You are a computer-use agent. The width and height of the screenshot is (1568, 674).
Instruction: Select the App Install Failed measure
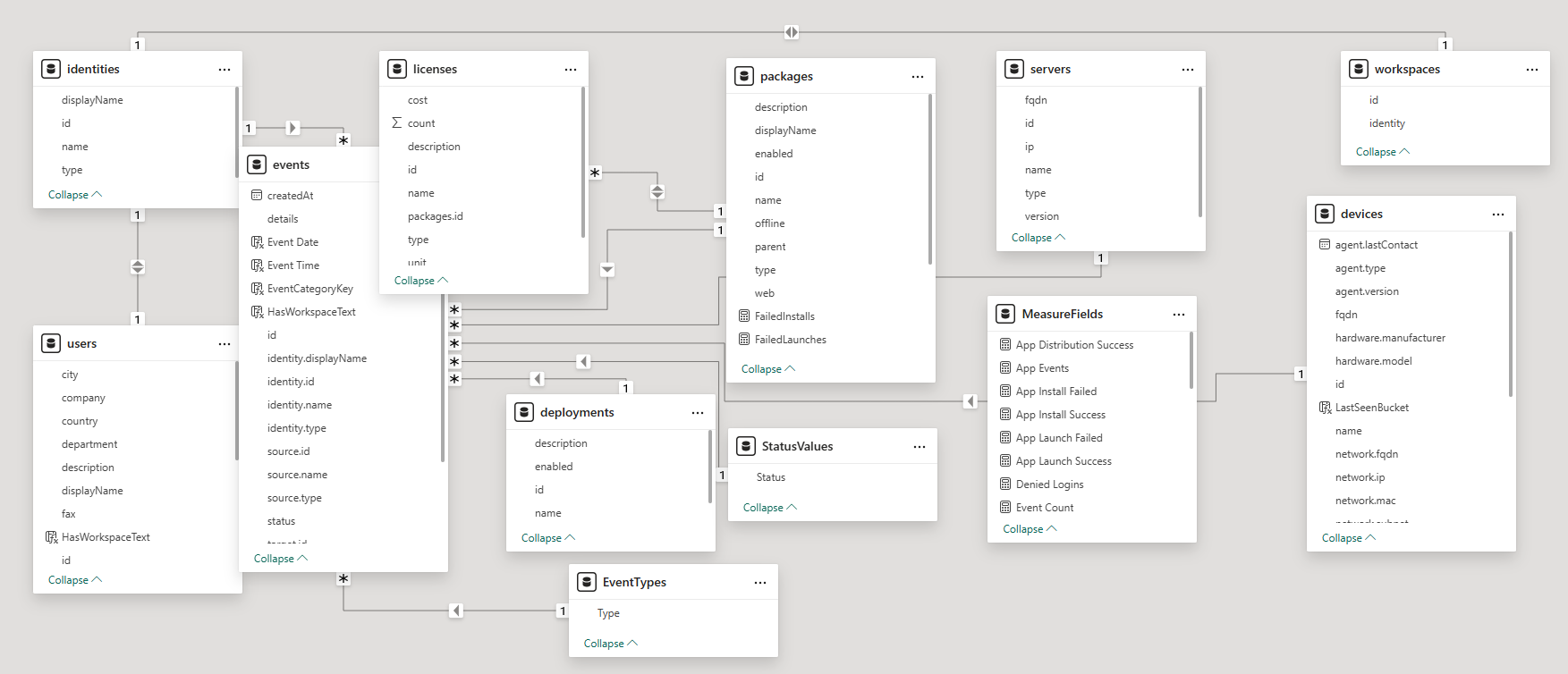pyautogui.click(x=1055, y=392)
